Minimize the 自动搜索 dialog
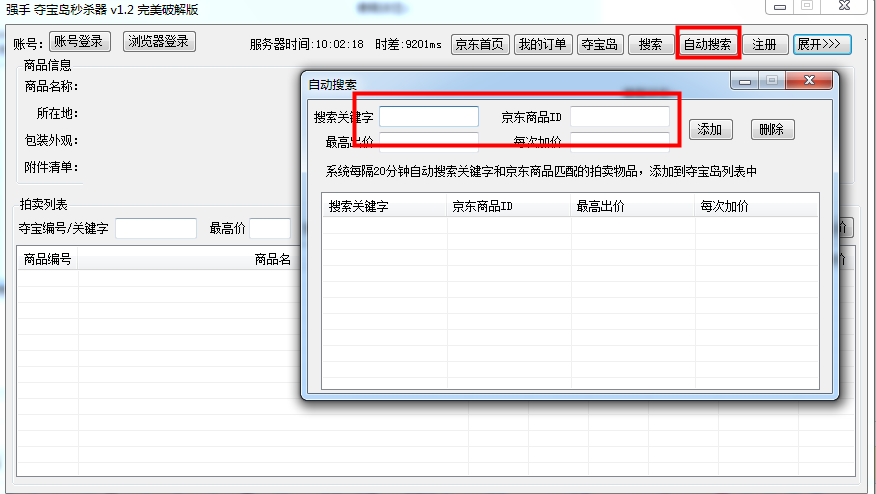The width and height of the screenshot is (876, 494). tap(745, 81)
